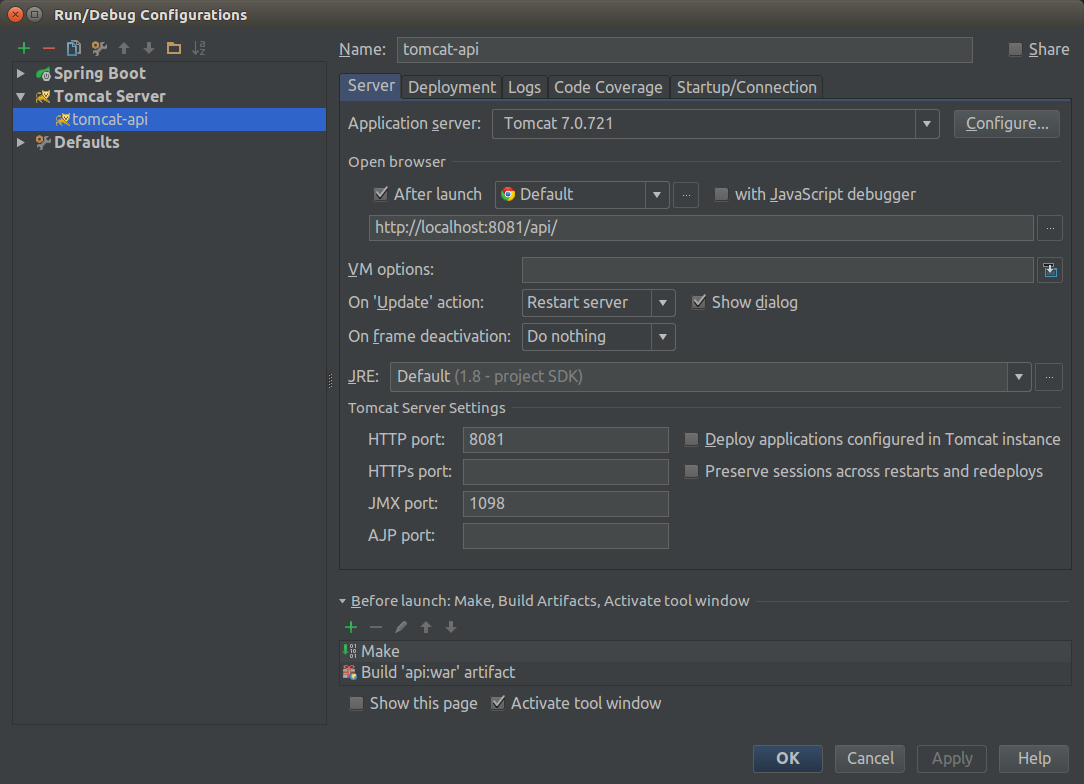The height and width of the screenshot is (784, 1084).
Task: Switch to the Deployment tab
Action: 451,87
